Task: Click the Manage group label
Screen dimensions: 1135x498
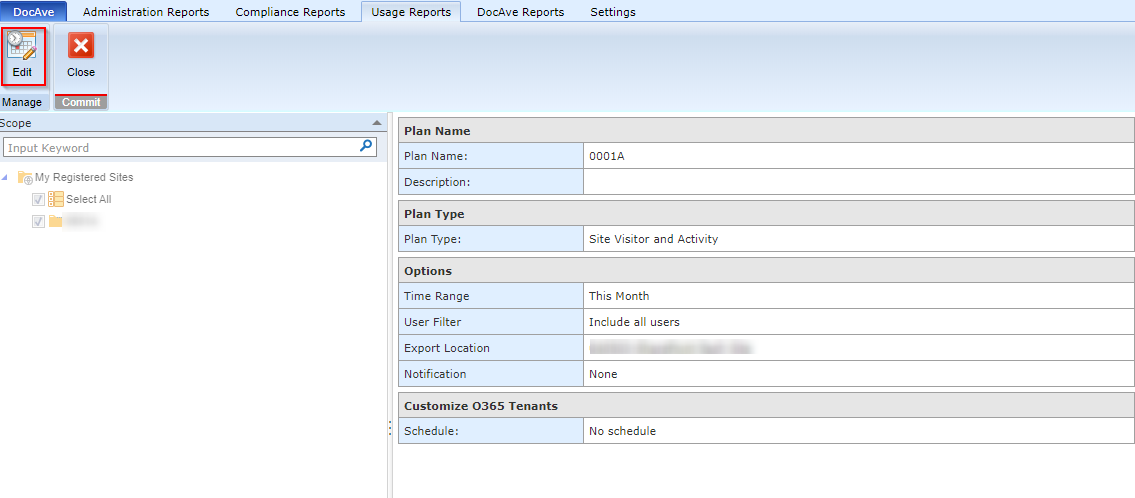Action: tap(22, 102)
